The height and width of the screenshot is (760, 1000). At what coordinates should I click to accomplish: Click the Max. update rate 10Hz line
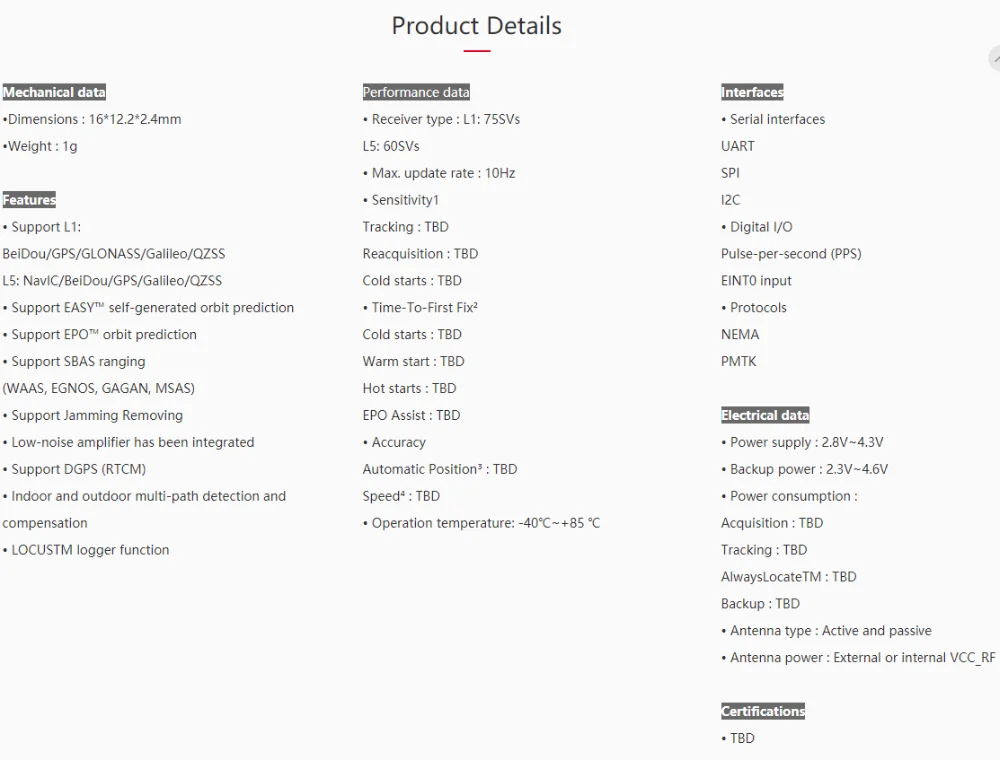click(439, 173)
